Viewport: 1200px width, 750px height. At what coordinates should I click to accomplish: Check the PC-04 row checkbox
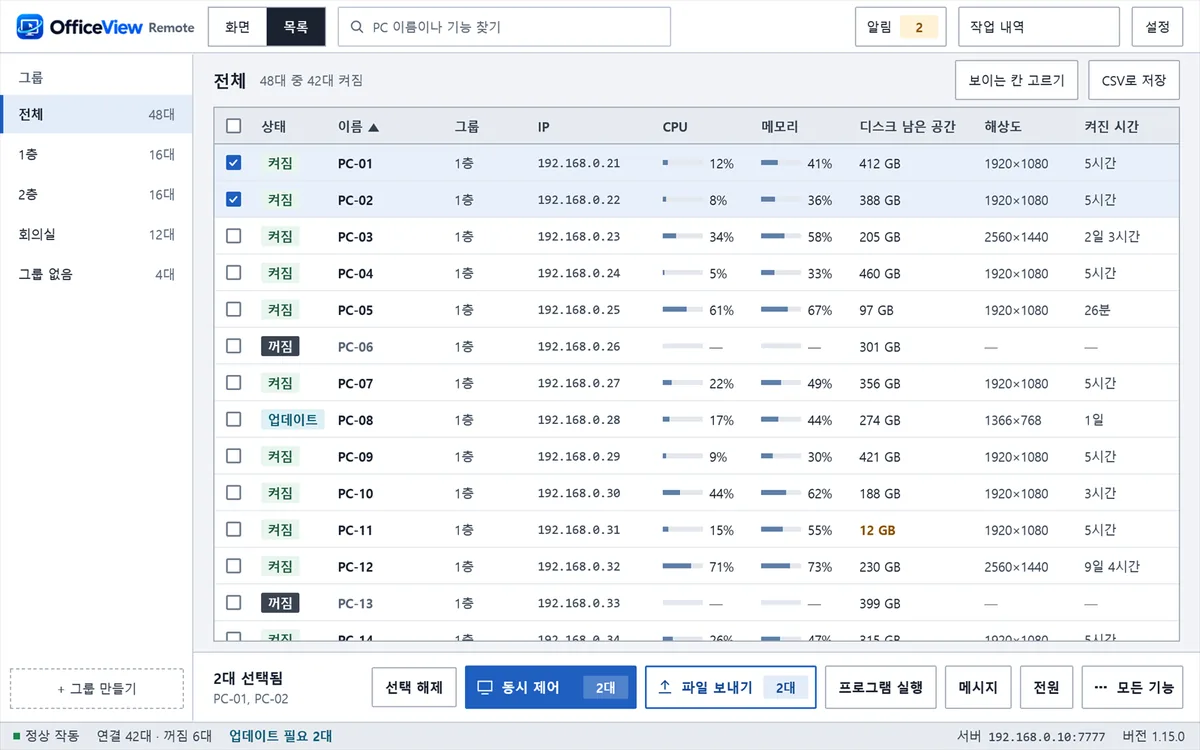[234, 273]
